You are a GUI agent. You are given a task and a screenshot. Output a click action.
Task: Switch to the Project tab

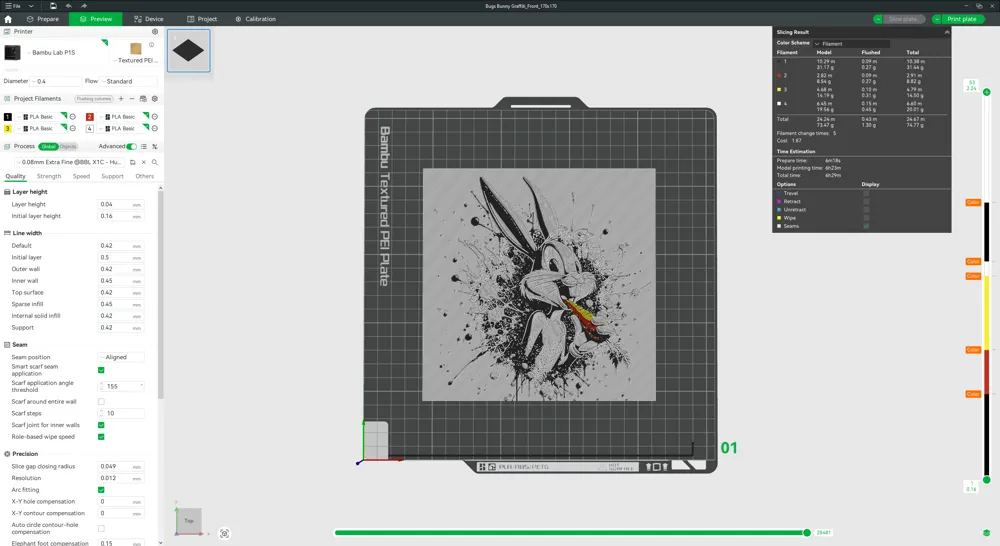click(x=202, y=19)
